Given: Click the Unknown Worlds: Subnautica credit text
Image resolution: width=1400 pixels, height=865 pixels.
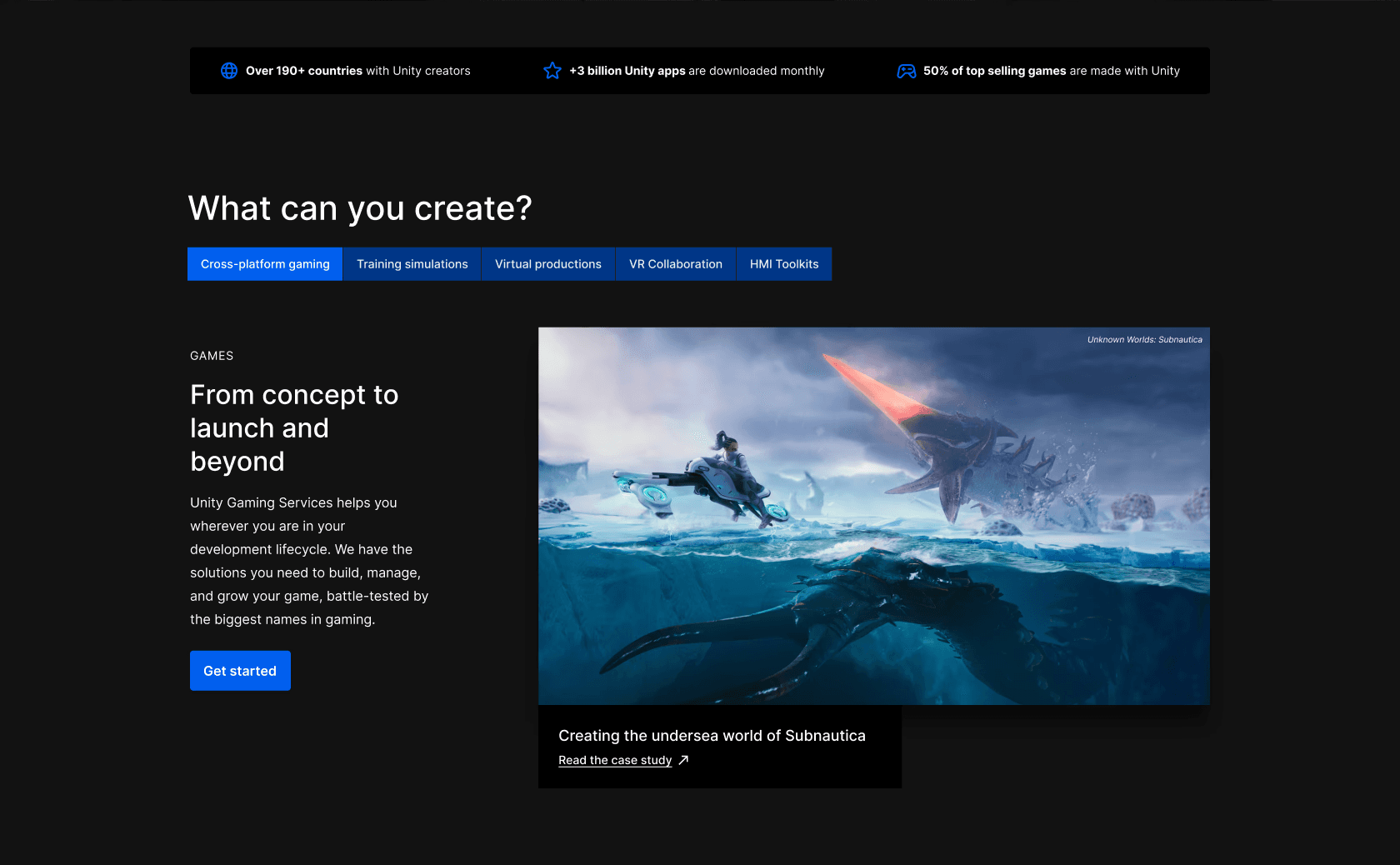Looking at the screenshot, I should [x=1144, y=339].
